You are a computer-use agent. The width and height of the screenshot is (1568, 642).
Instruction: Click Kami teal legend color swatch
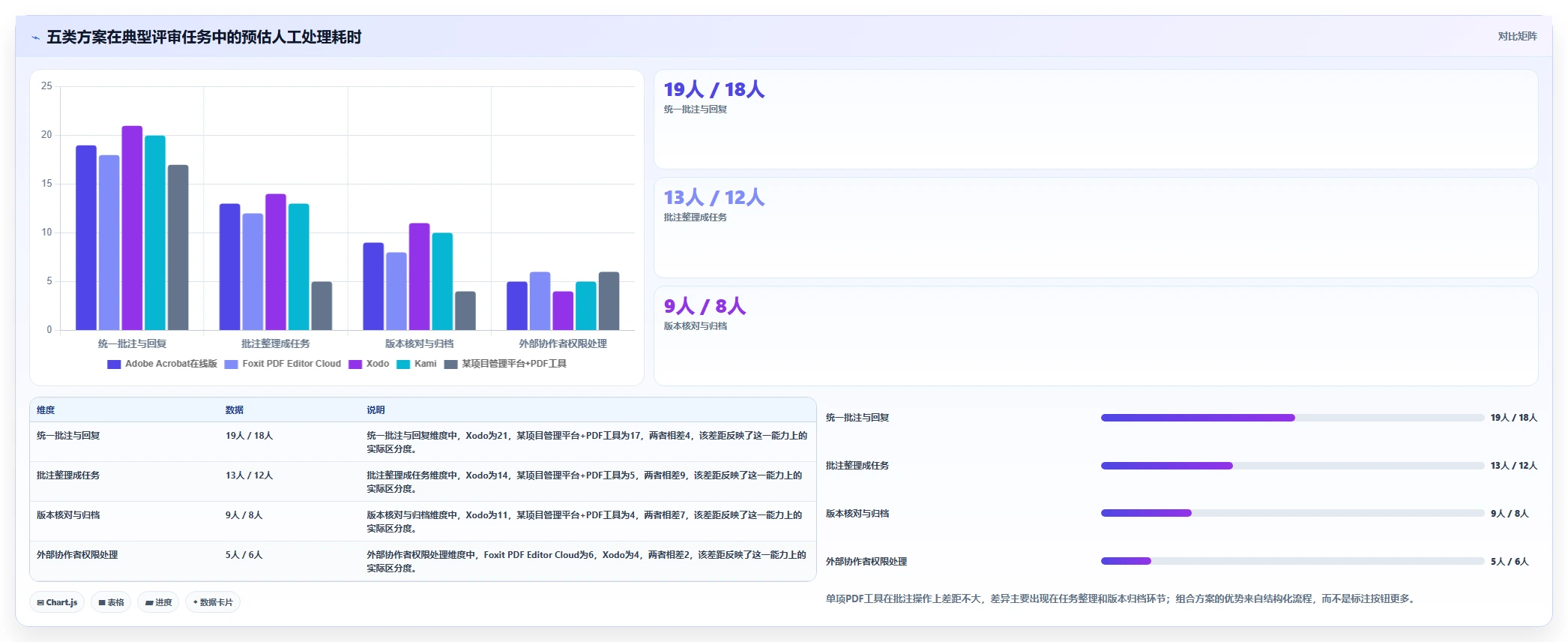click(403, 364)
